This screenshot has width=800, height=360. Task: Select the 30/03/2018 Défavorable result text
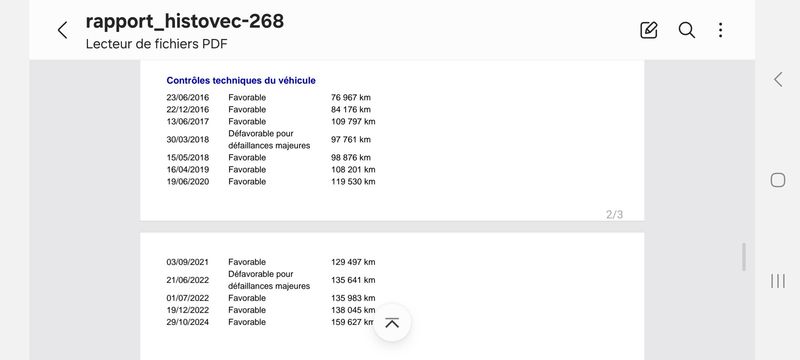tap(269, 139)
